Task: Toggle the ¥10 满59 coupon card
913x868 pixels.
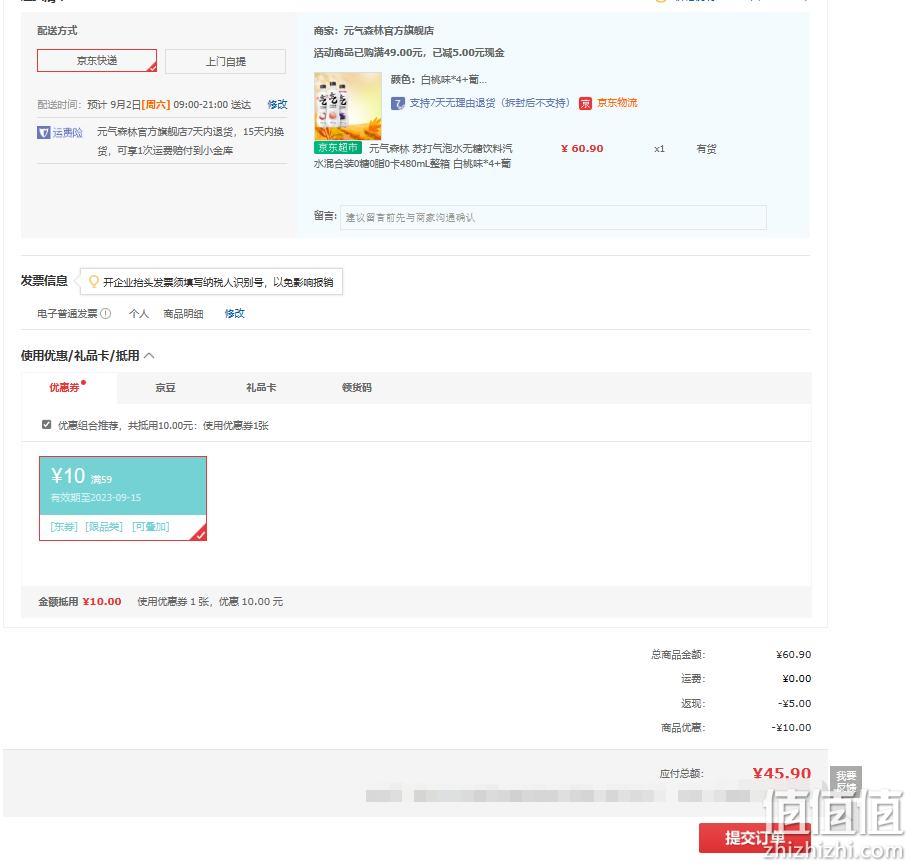Action: coord(123,498)
